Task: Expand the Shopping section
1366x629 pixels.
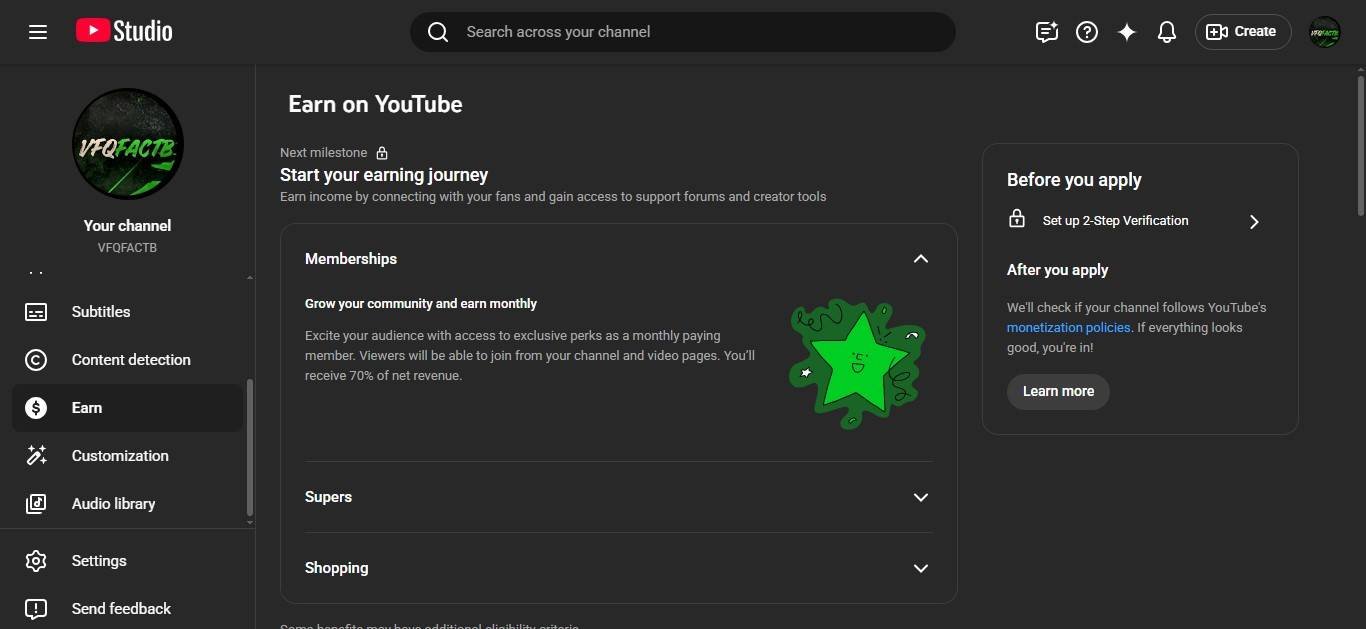Action: coord(920,568)
